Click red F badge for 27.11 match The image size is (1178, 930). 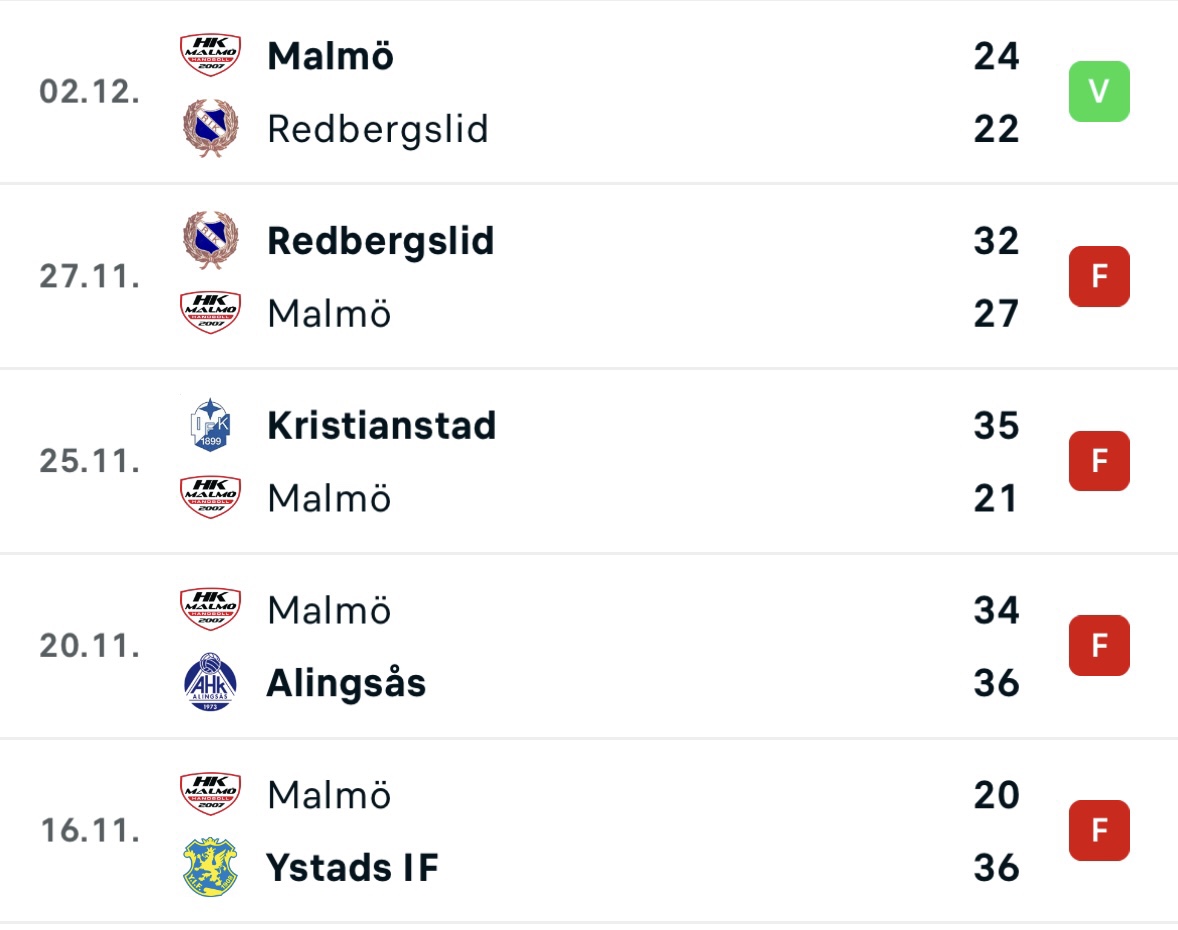tap(1099, 276)
